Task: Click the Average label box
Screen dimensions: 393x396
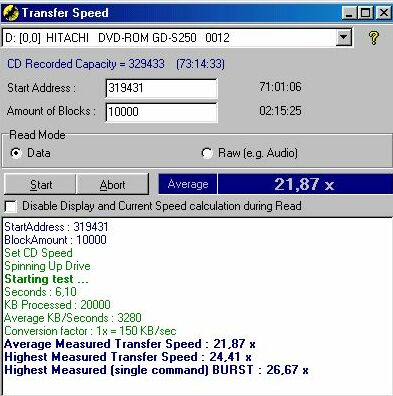Action: [188, 184]
